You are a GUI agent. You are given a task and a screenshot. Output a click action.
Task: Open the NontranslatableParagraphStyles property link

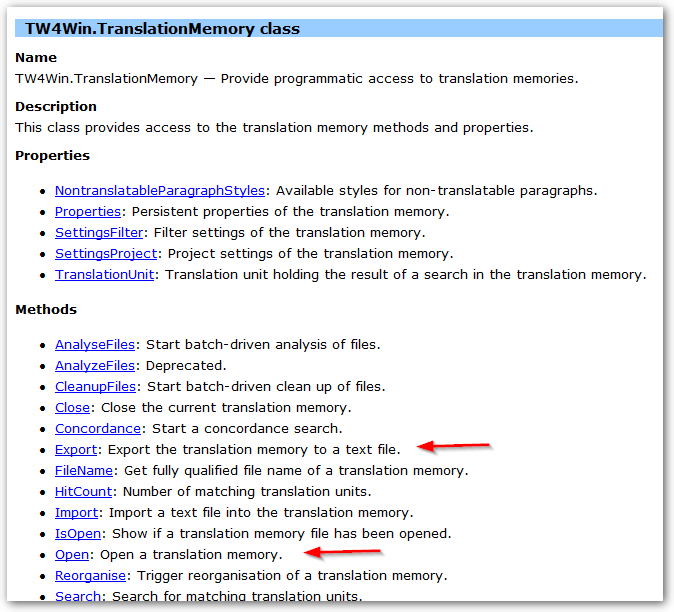pyautogui.click(x=160, y=190)
